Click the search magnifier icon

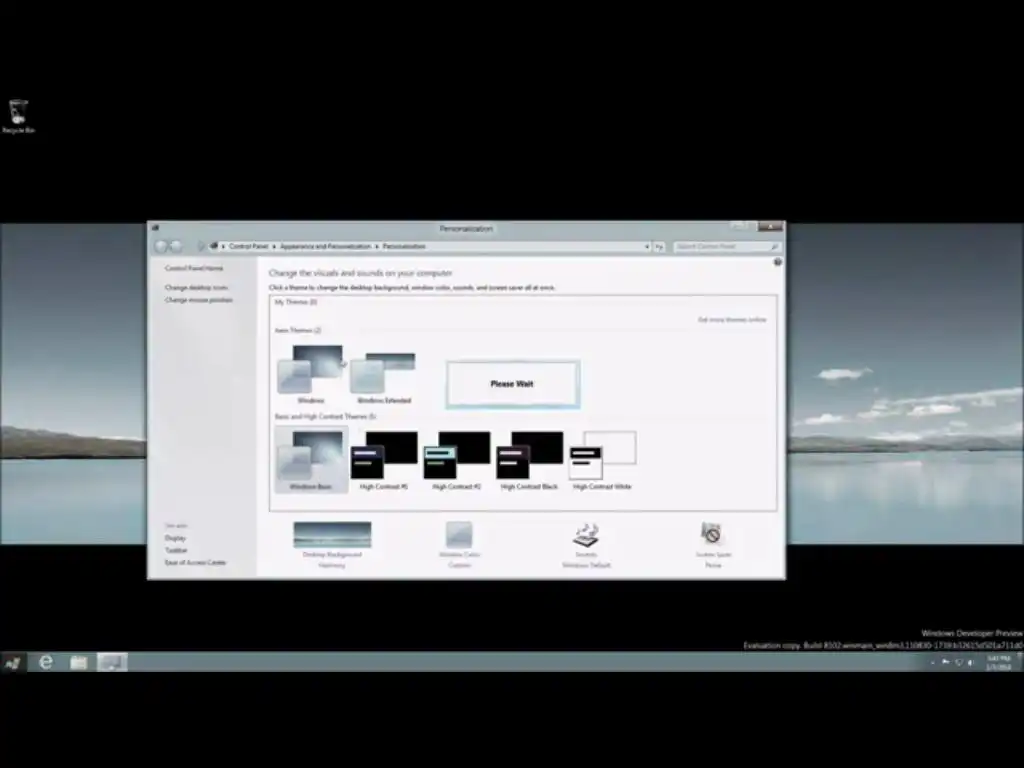775,247
